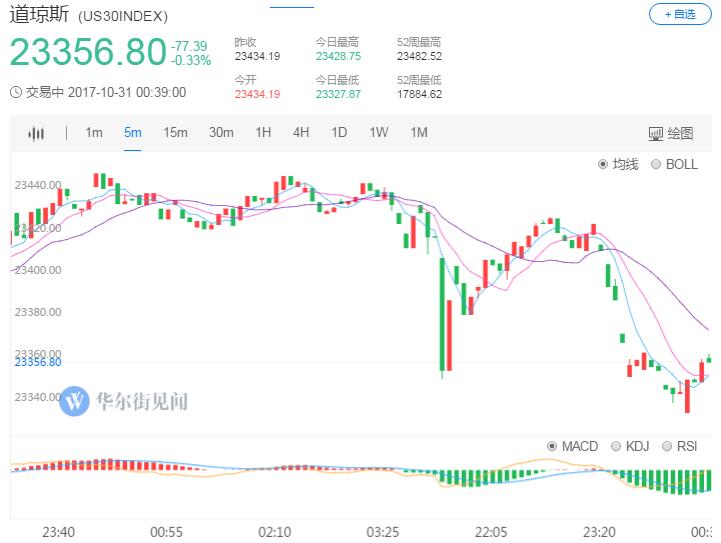The image size is (721, 543).
Task: Click the 02:10 time axis label
Action: point(275,532)
